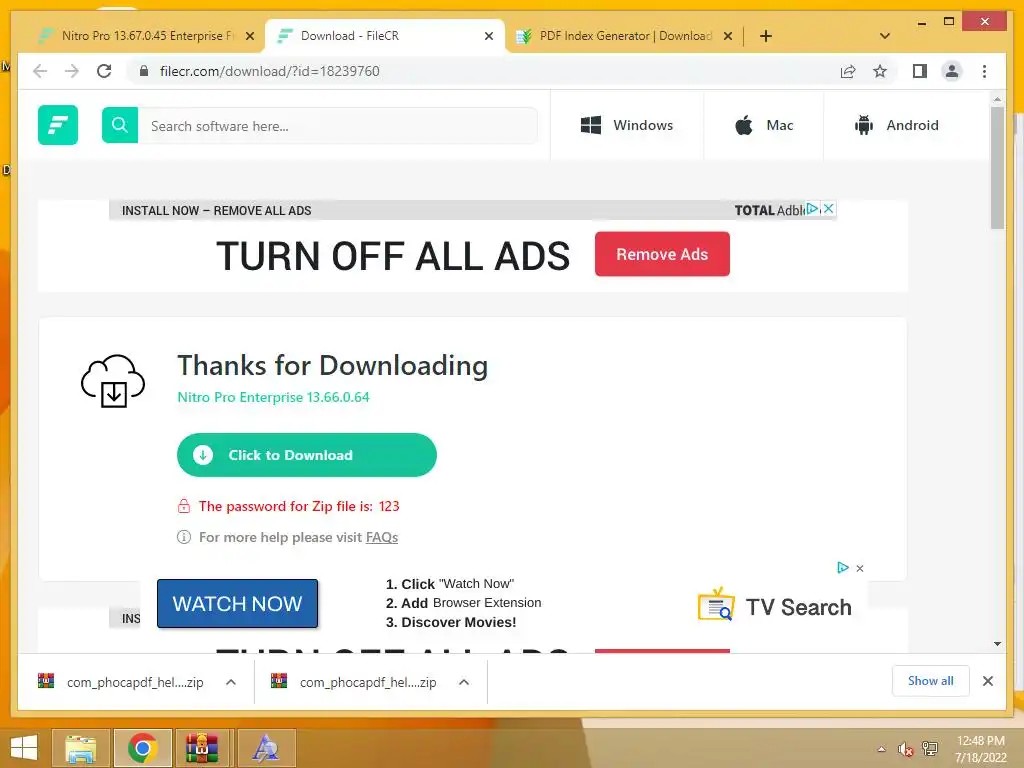Open the Windows software category
1024x768 pixels.
[x=627, y=125]
